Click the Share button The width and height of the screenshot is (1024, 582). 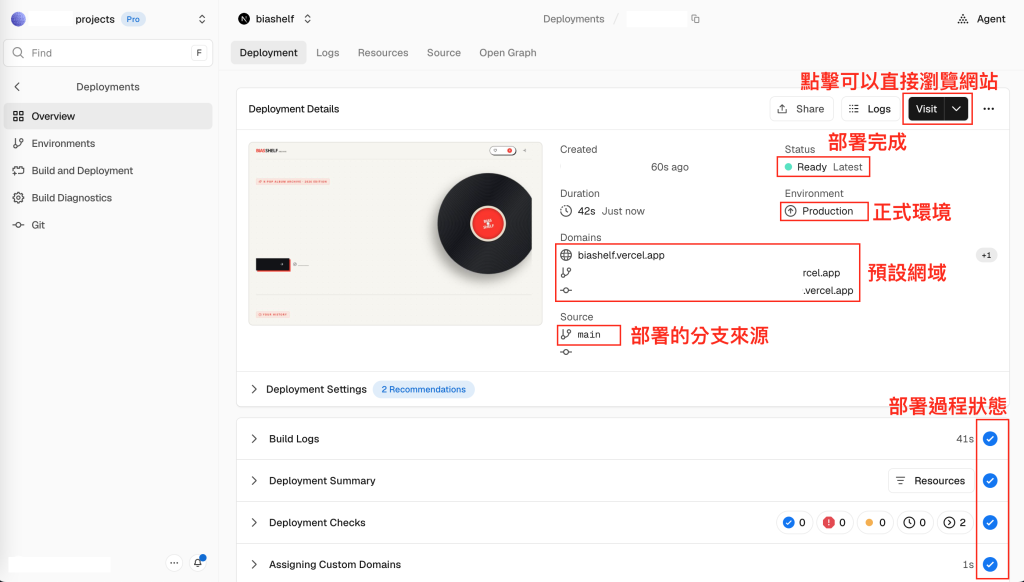click(801, 109)
